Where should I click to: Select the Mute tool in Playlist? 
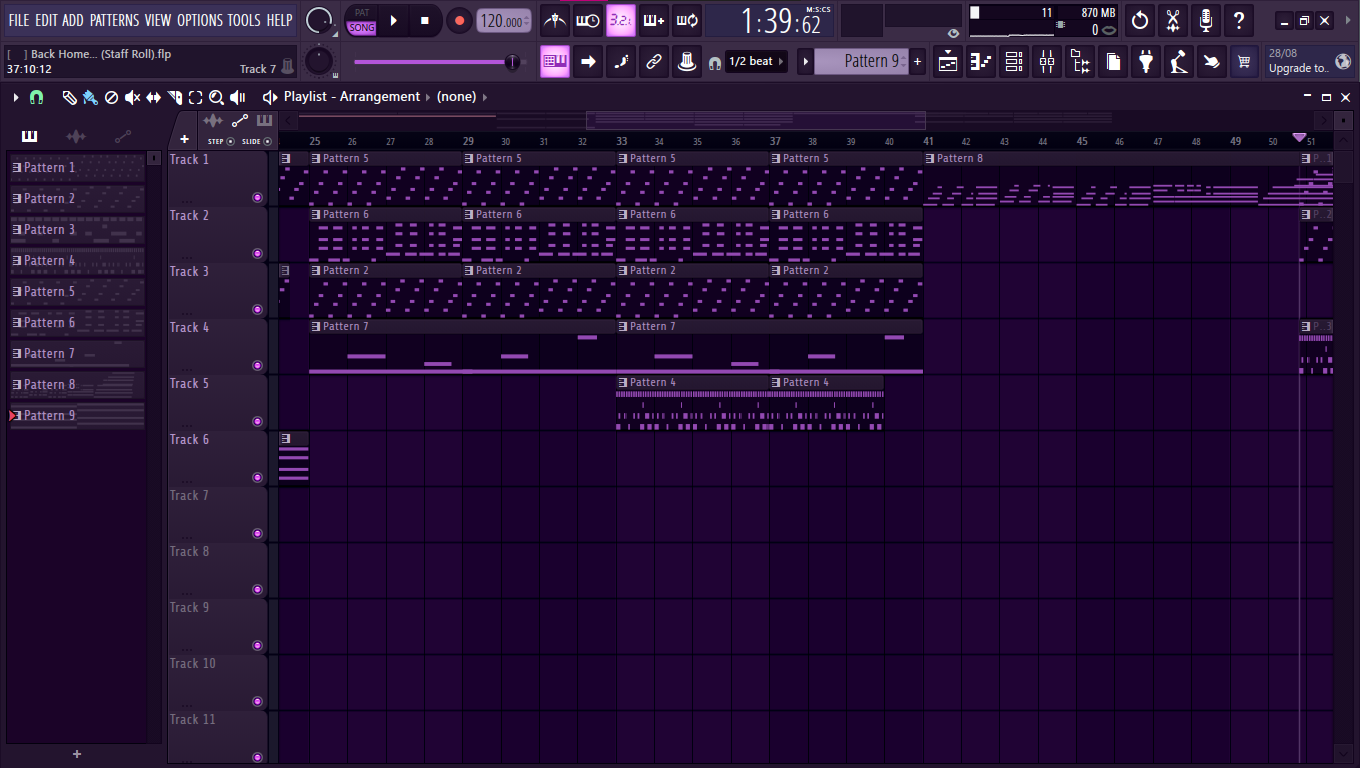(132, 97)
